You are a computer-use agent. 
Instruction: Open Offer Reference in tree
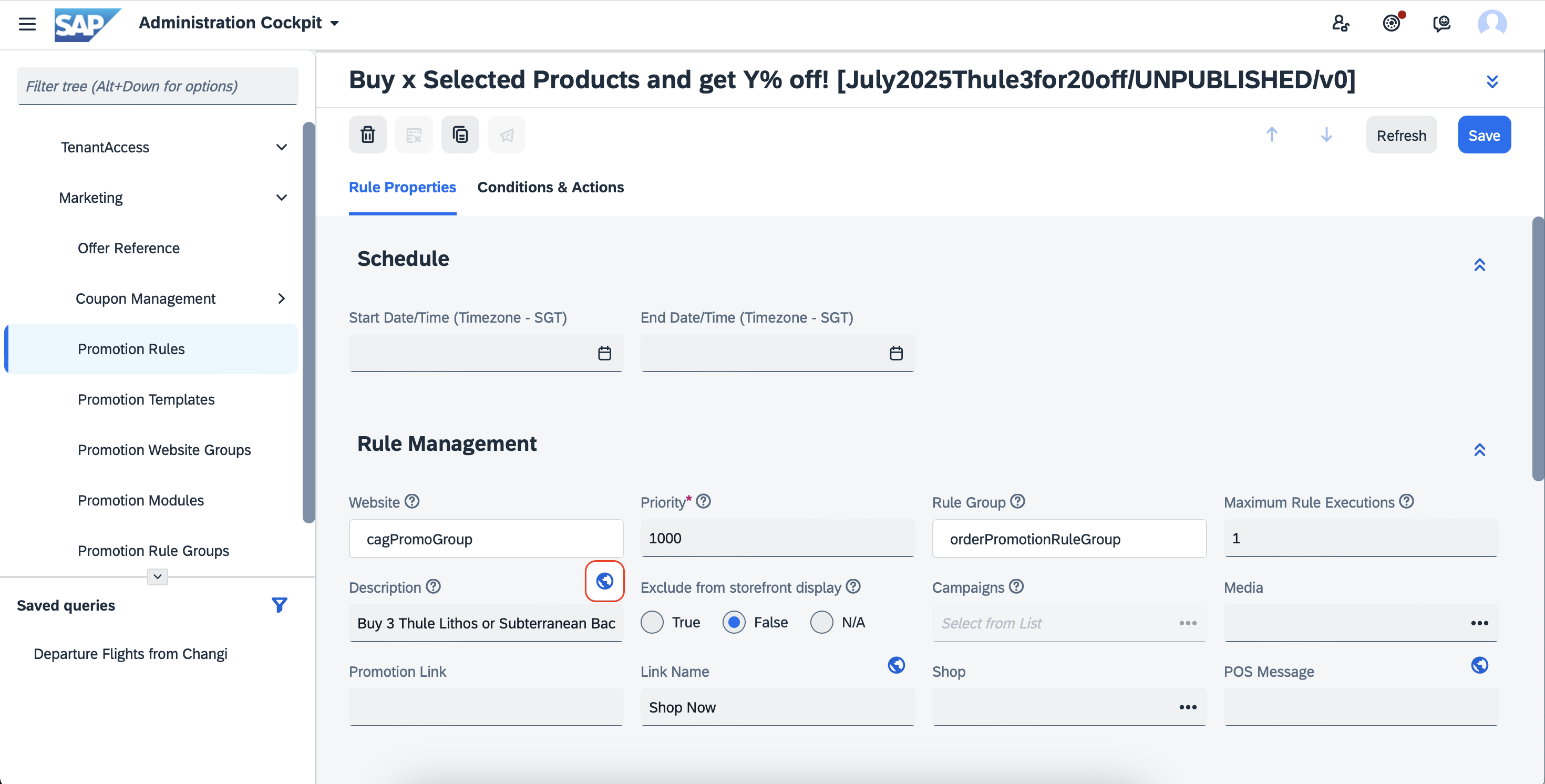(x=128, y=247)
